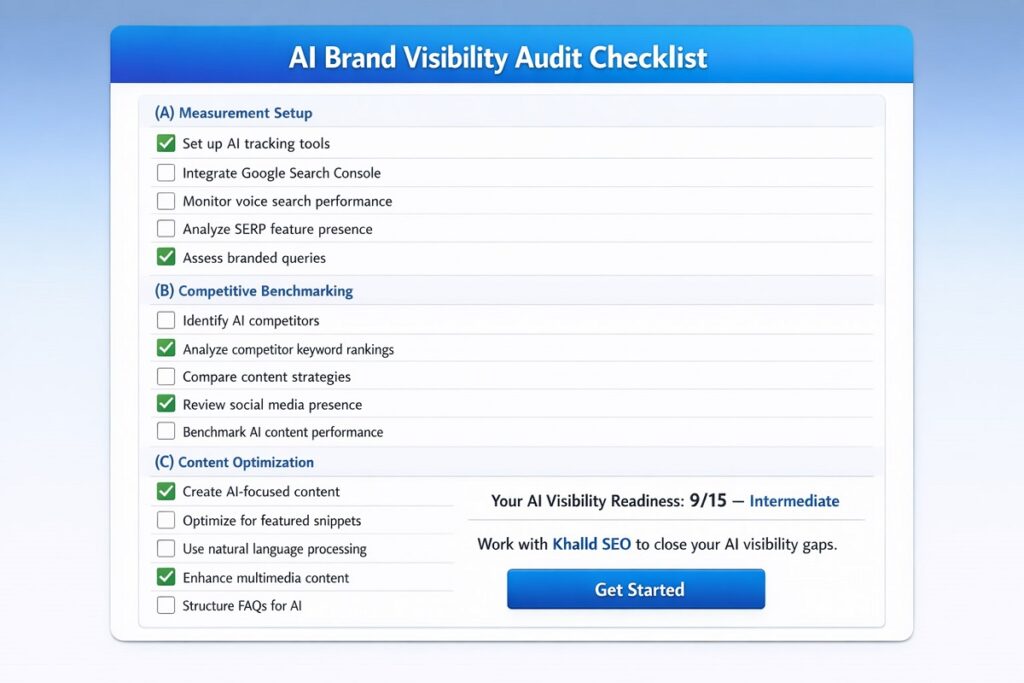Check the Analyze SERP feature presence box
1024x683 pixels.
[x=166, y=228]
